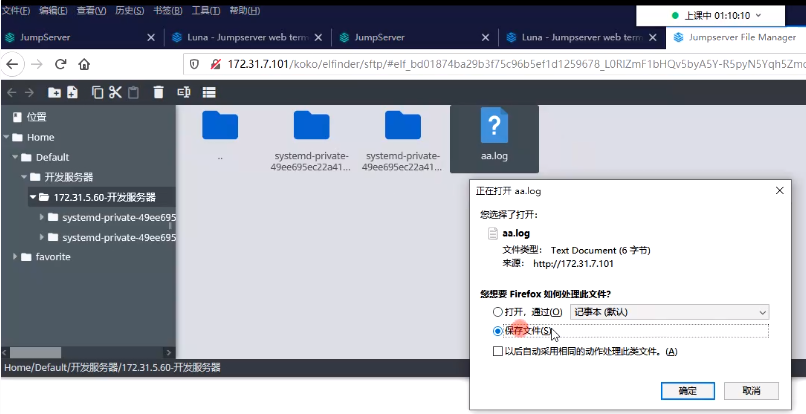Viewport: 806px width, 414px height.
Task: Click the elFinder toolbar forward arrow
Action: tap(29, 93)
